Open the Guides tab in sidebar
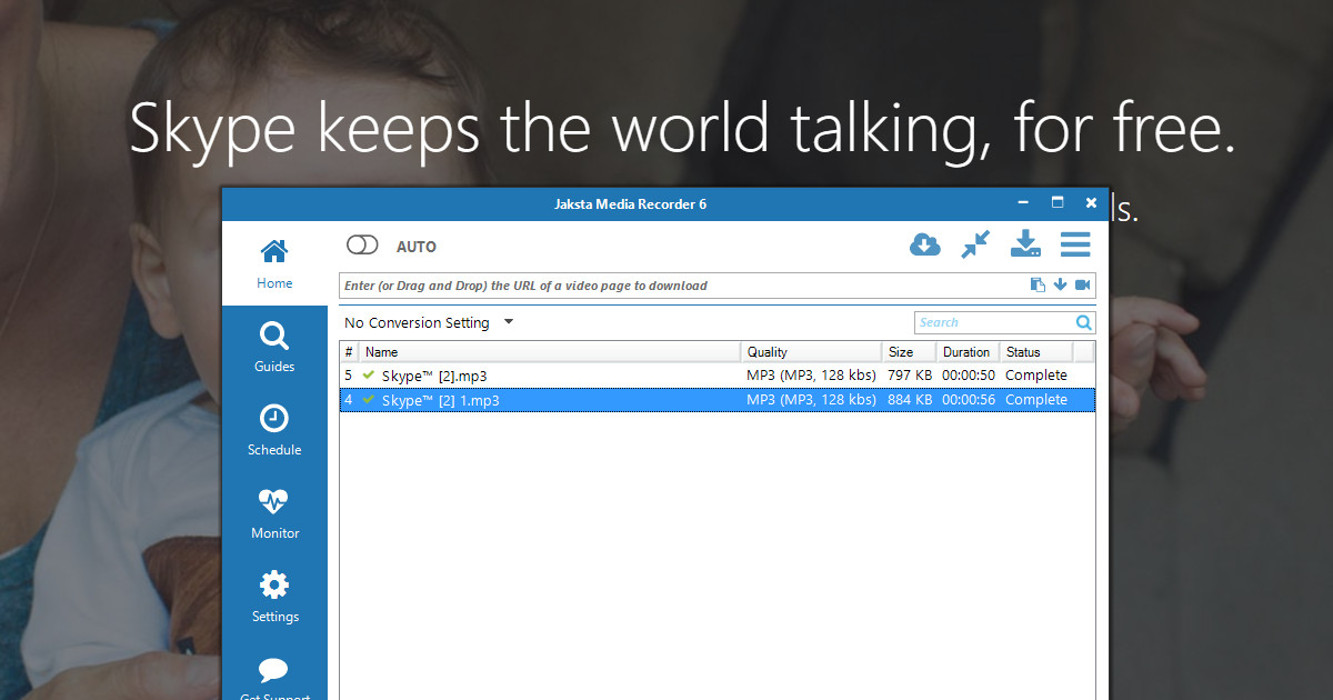 click(x=274, y=347)
